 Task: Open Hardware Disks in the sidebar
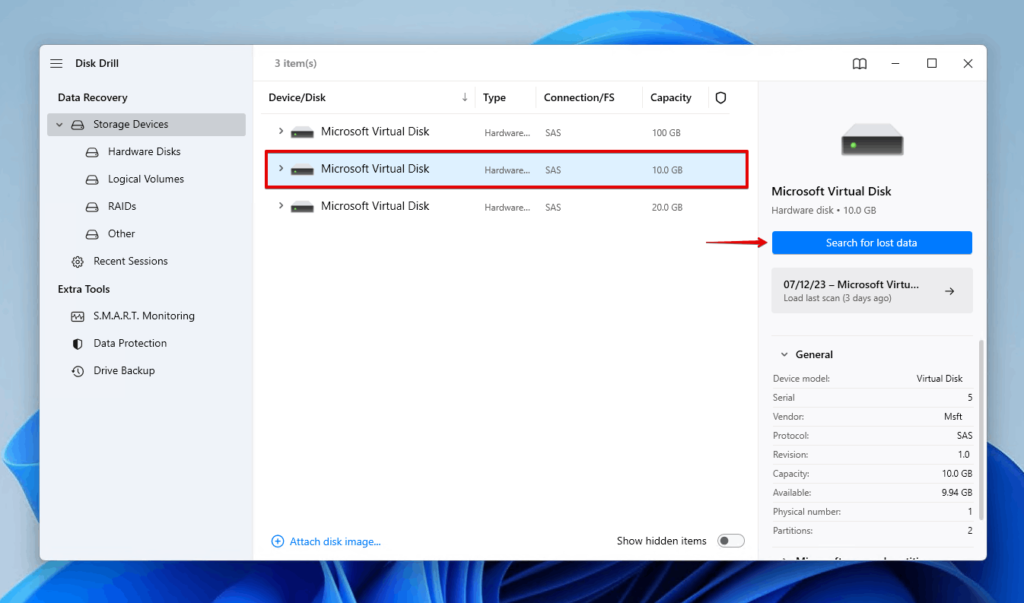[x=144, y=152]
